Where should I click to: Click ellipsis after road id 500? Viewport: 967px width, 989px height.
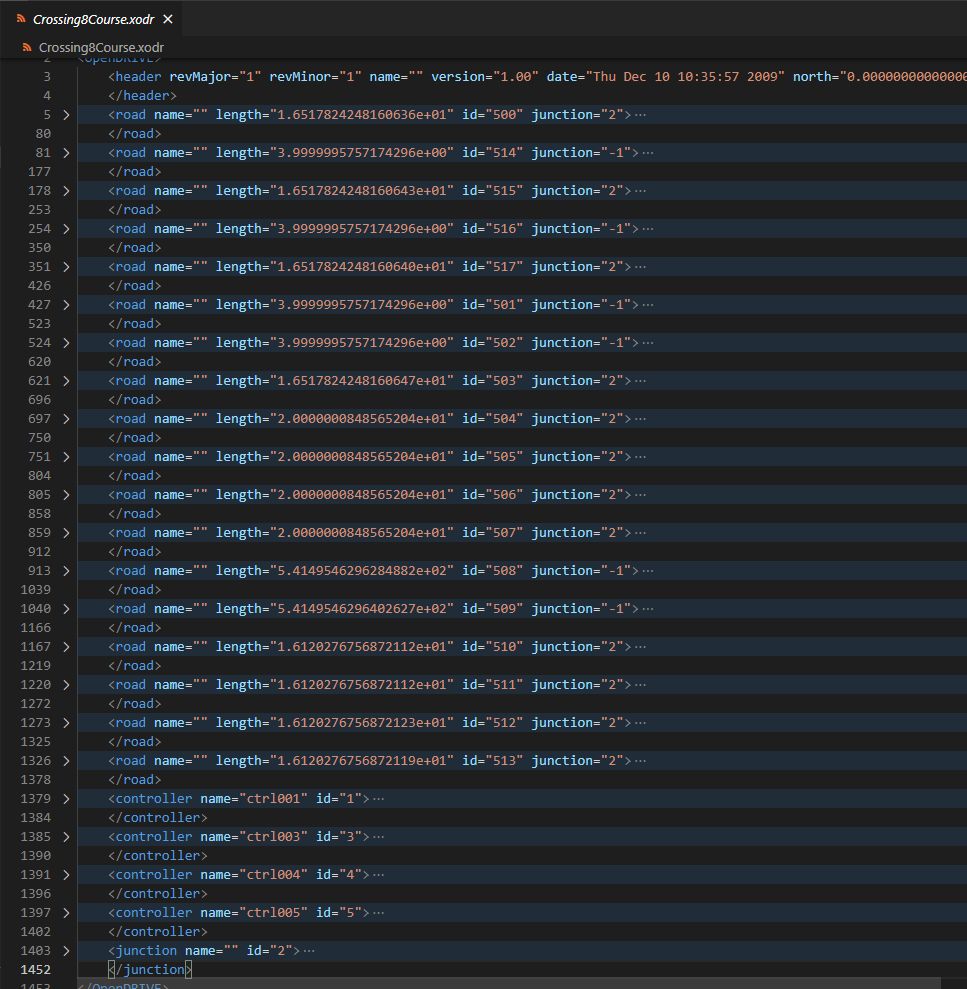640,115
